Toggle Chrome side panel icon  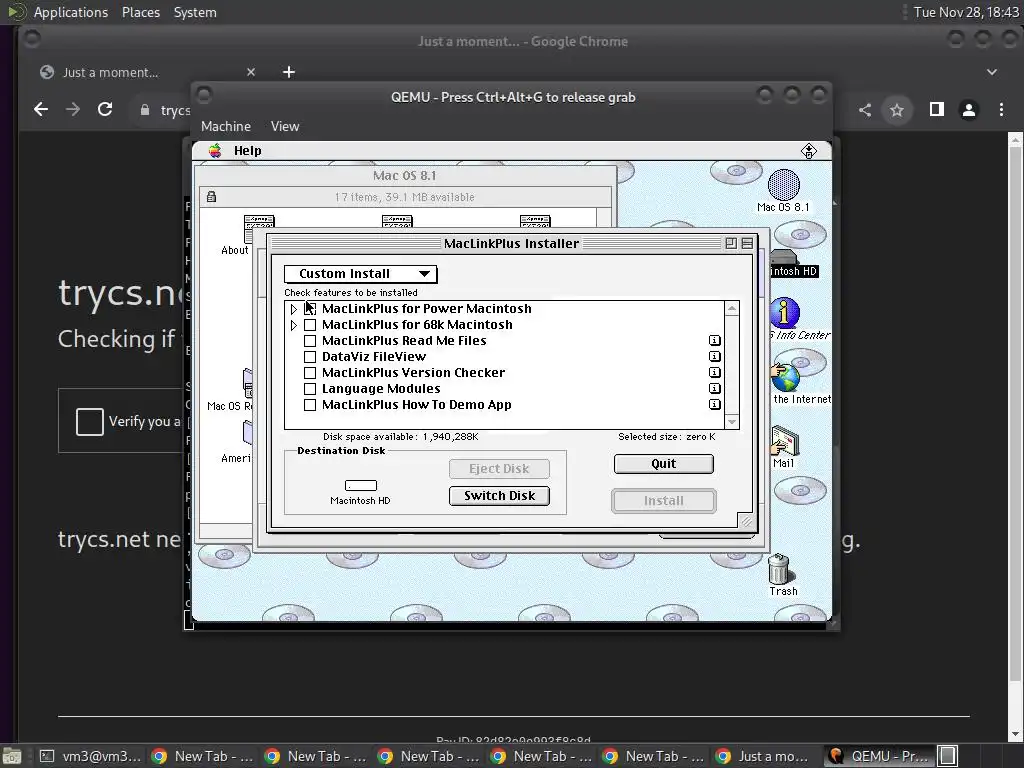(x=936, y=110)
